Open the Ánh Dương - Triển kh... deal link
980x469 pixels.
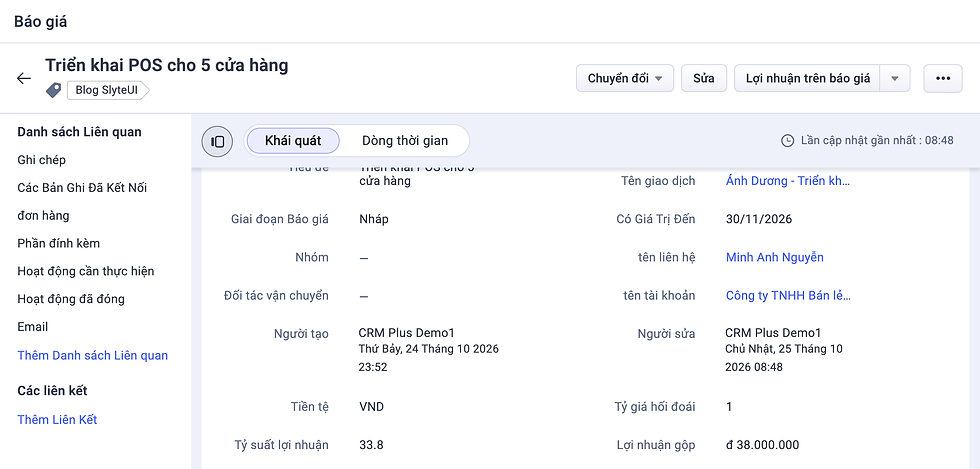(788, 181)
